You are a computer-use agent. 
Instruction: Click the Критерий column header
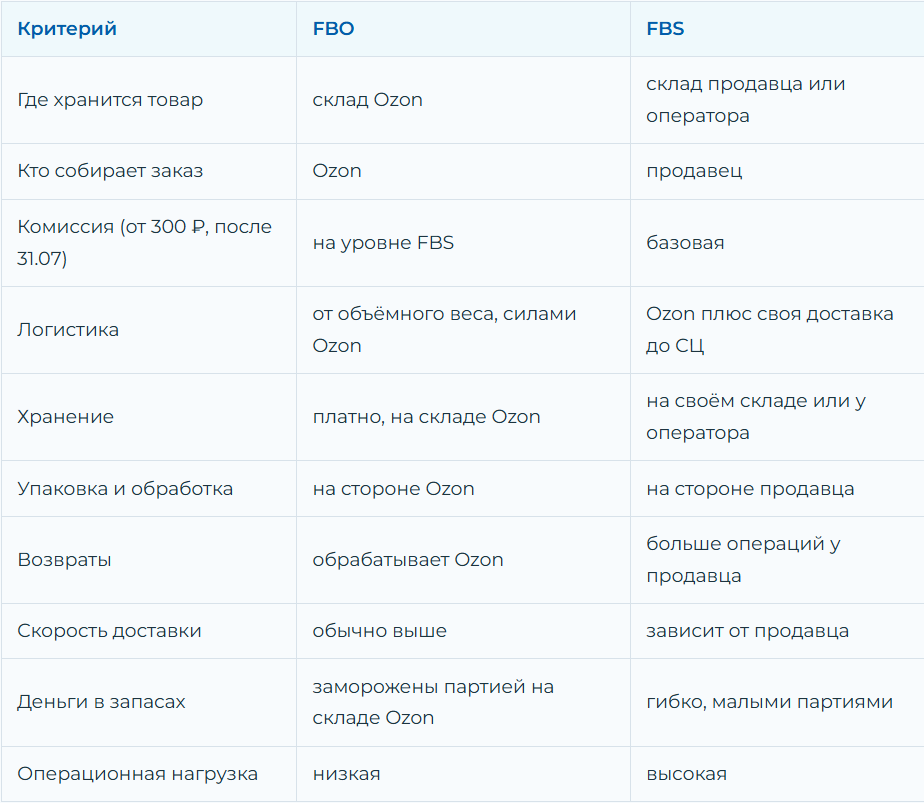tap(67, 29)
